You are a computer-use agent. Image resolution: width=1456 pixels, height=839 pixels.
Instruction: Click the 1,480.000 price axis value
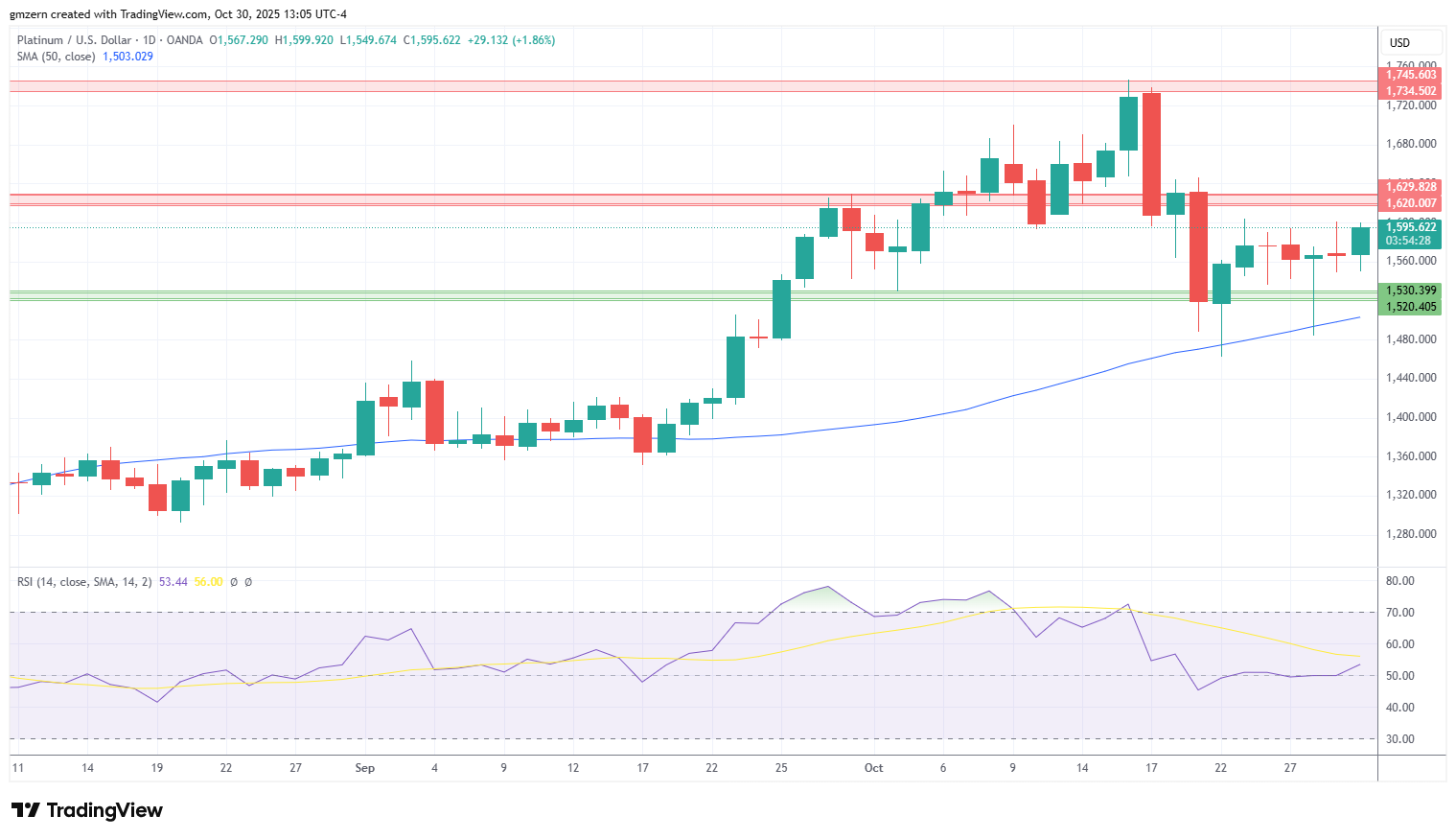[x=1411, y=339]
